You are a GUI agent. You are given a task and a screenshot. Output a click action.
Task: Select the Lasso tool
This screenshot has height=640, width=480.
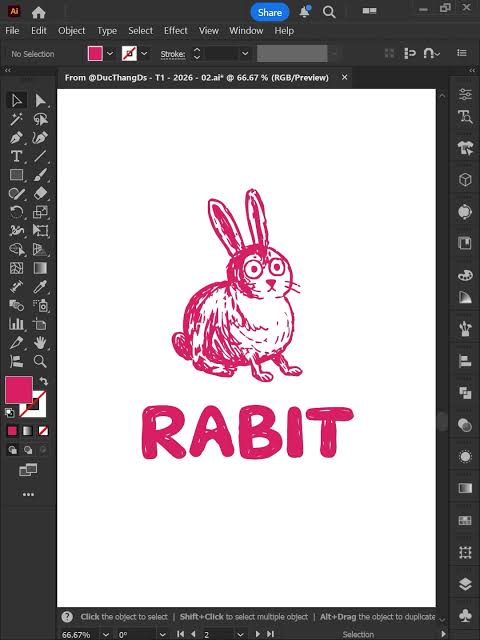pos(40,119)
